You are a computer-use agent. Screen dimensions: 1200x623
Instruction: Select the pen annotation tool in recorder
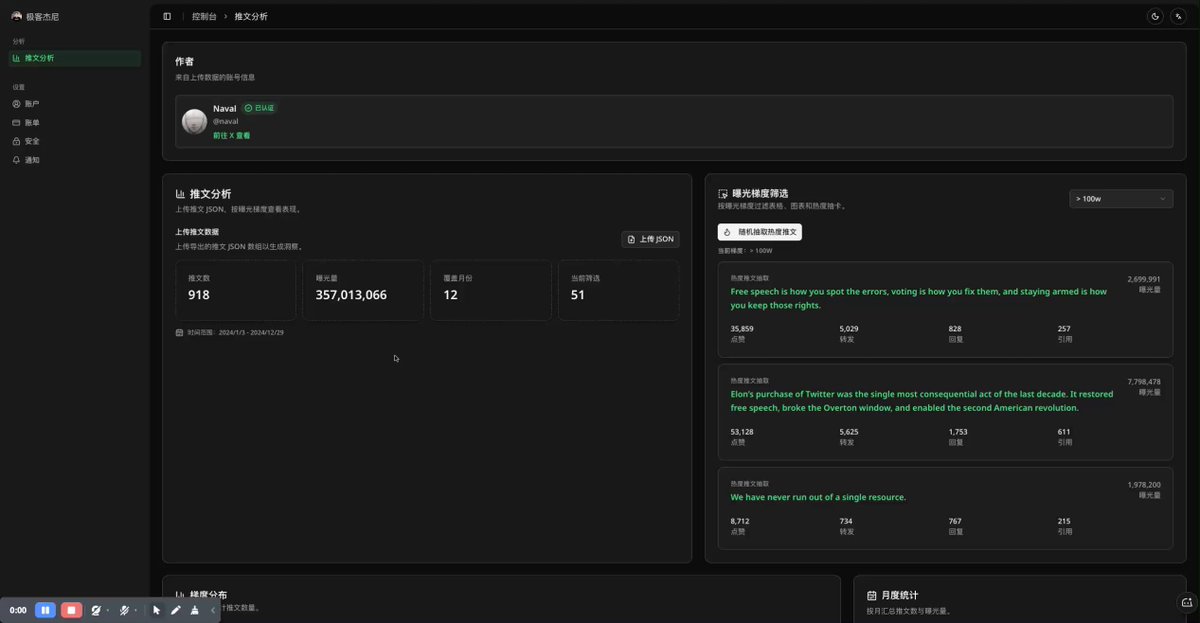coord(176,610)
